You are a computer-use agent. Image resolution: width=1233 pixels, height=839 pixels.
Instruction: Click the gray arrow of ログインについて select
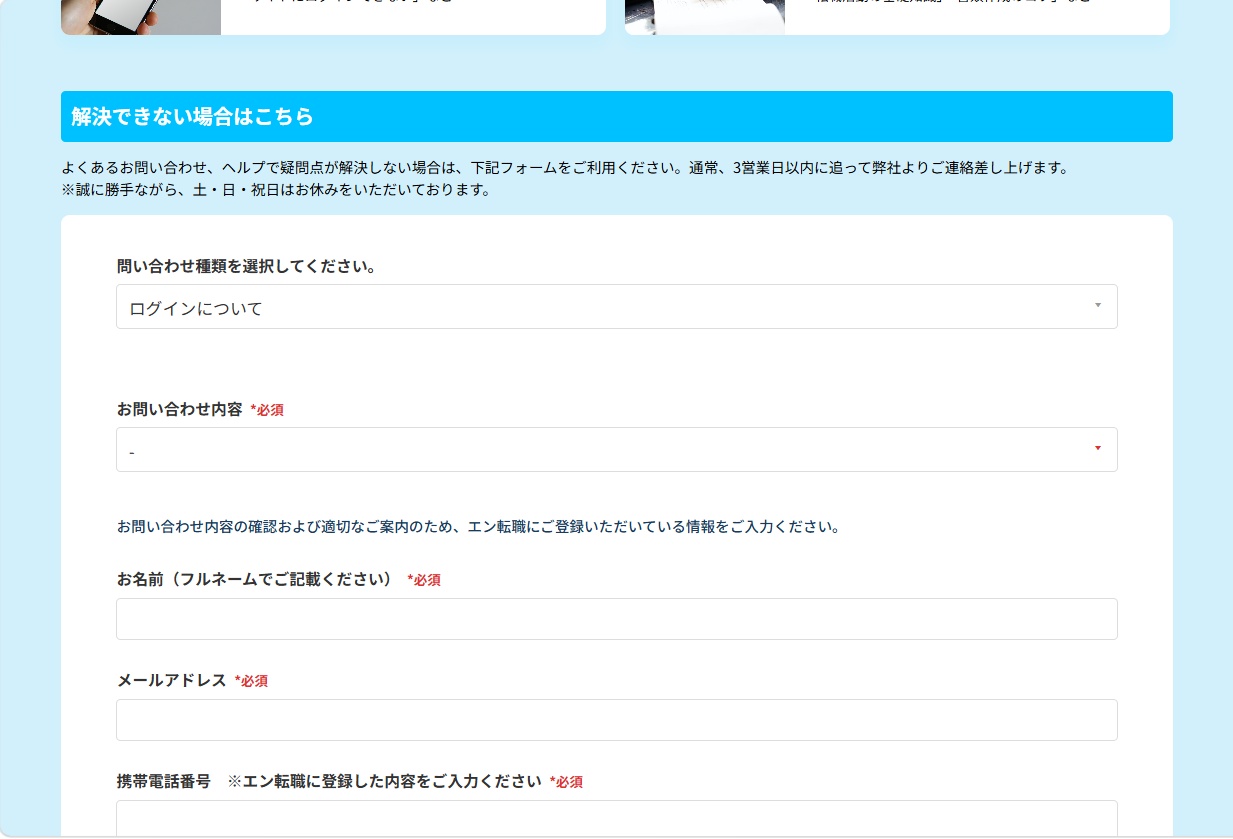[1097, 305]
